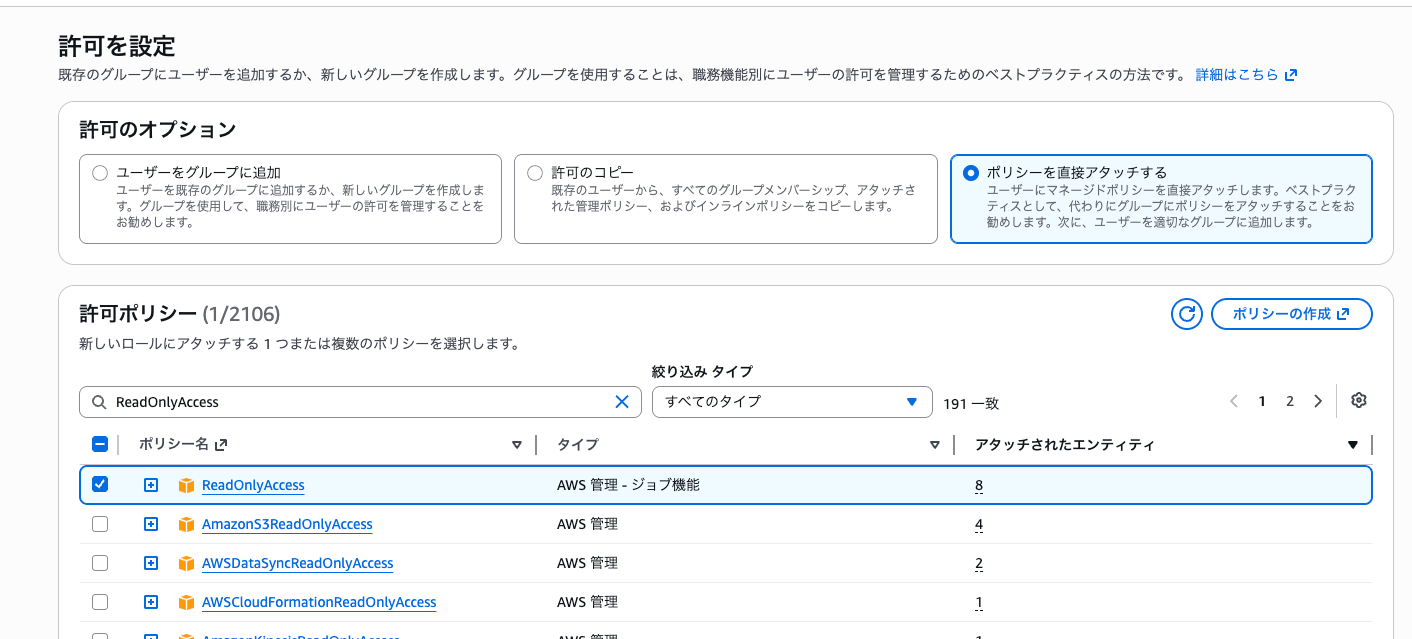Open the AWSCloudFormationReadOnlyAccess policy link

(319, 602)
